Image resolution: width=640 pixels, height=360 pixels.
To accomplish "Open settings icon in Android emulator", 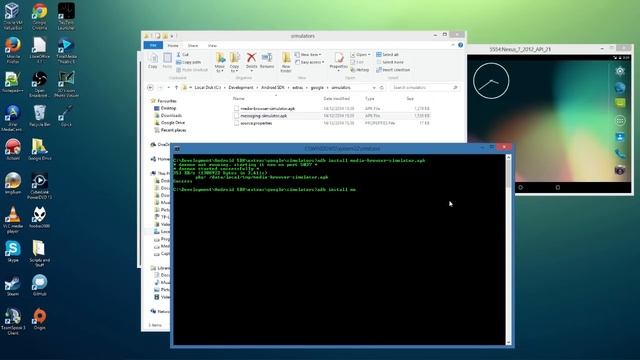I will (x=620, y=71).
